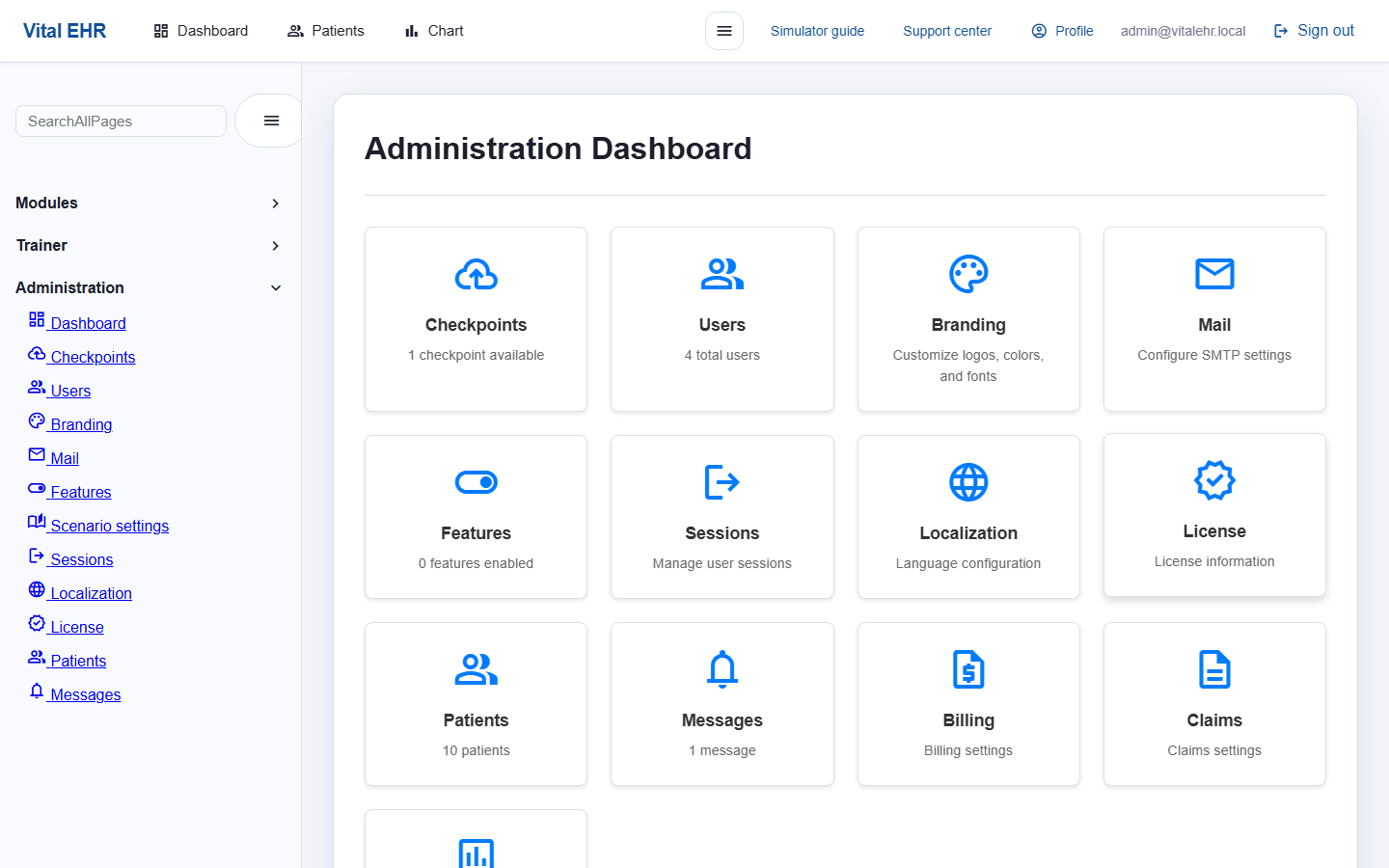The width and height of the screenshot is (1389, 868).
Task: Click the Billing dollar-document icon
Action: pyautogui.click(x=968, y=668)
